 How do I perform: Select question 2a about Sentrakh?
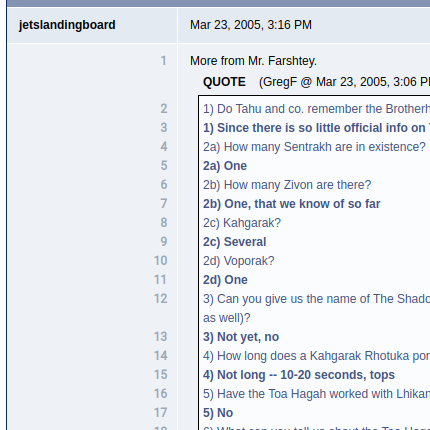point(314,147)
